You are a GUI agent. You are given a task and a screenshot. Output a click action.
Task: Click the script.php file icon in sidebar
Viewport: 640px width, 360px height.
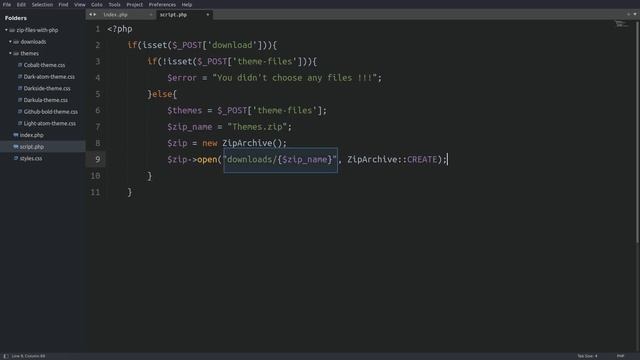click(x=16, y=147)
